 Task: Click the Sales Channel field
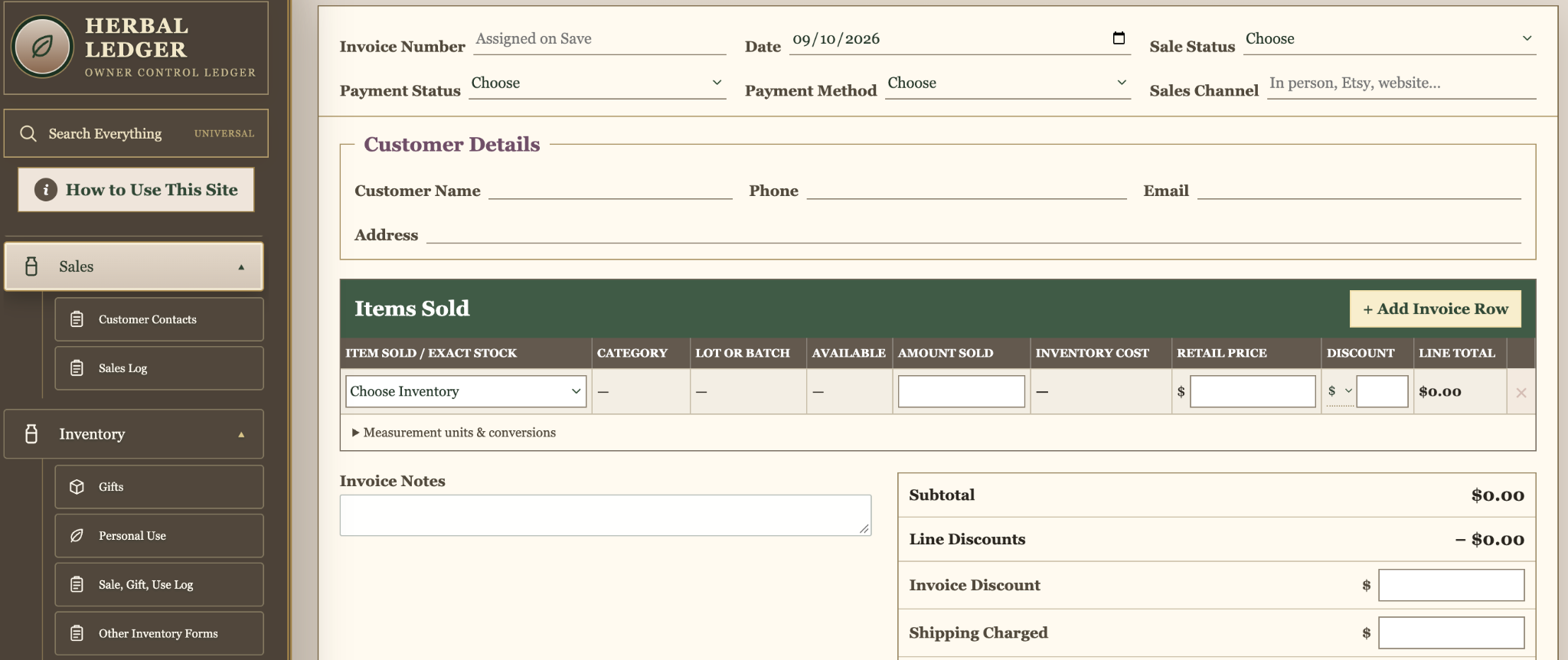pyautogui.click(x=1401, y=83)
